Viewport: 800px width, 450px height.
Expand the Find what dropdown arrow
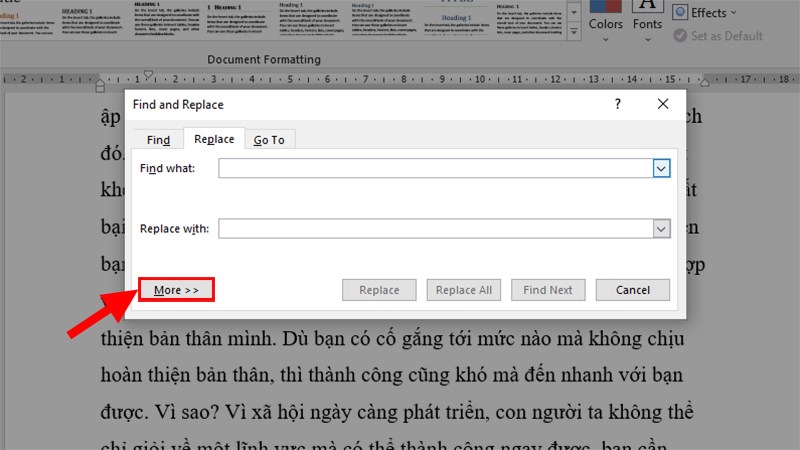[661, 168]
